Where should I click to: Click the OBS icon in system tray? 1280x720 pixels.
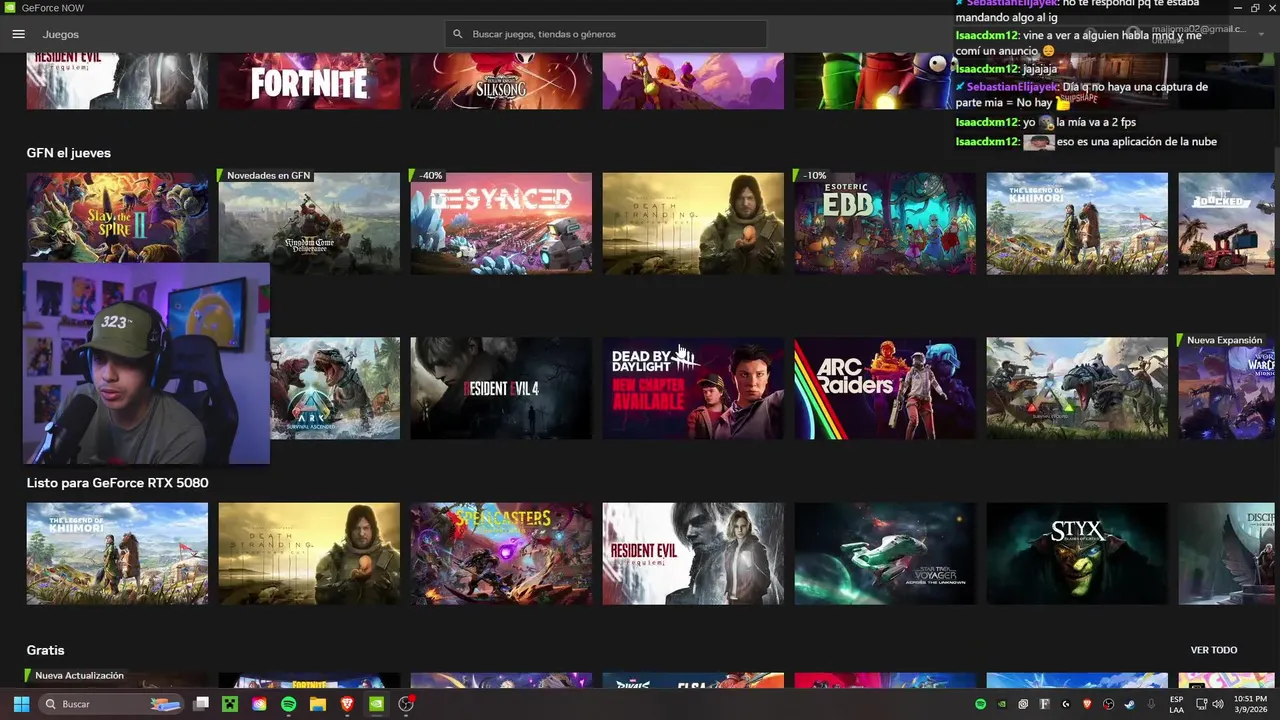tap(1108, 704)
